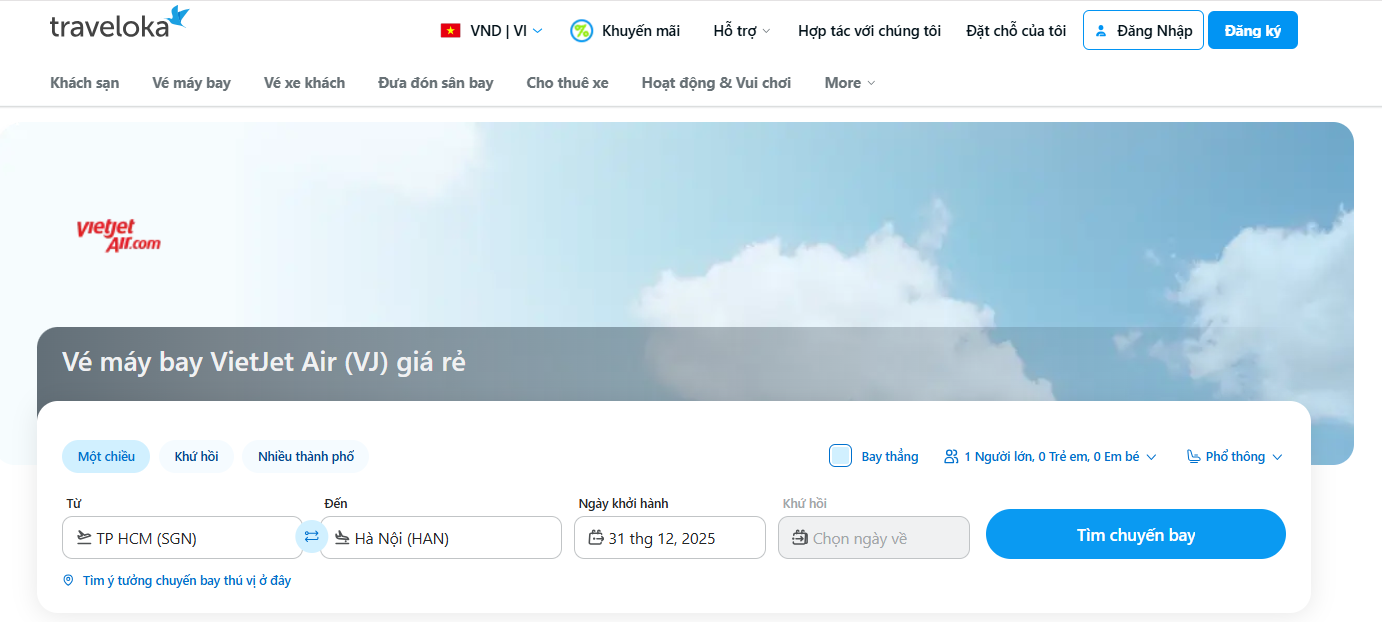Viewport: 1382px width, 622px height.
Task: Open the Vé máy bay tab
Action: click(x=191, y=83)
